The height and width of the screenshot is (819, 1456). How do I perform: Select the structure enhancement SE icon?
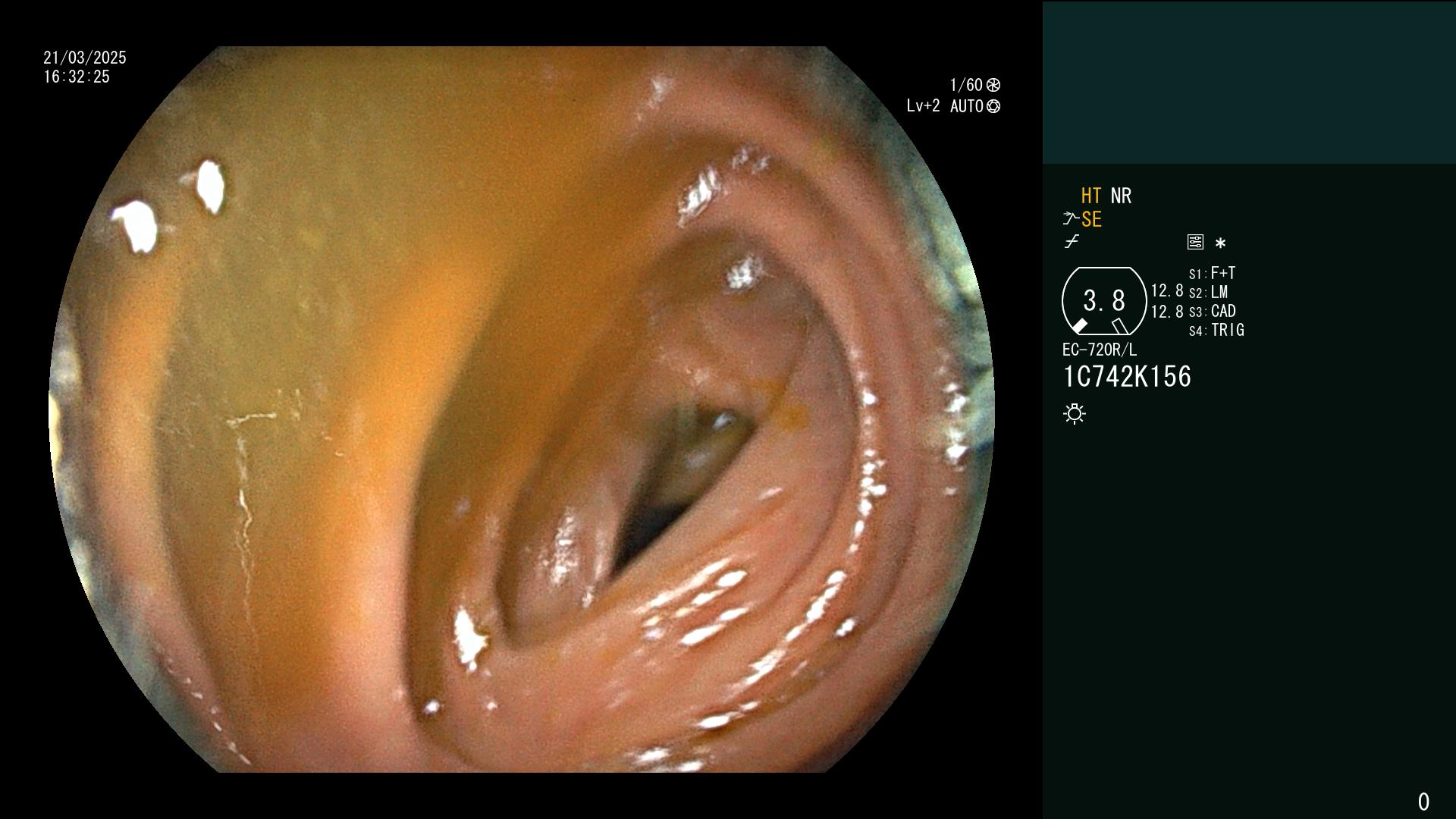pos(1091,220)
